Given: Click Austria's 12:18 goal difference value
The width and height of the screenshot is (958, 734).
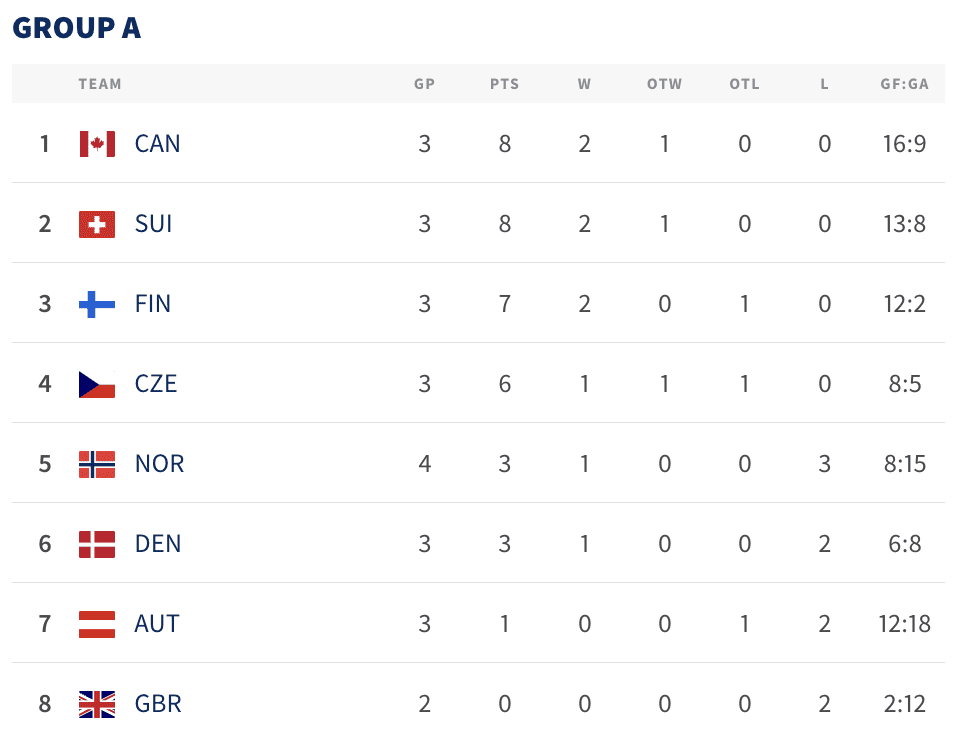Looking at the screenshot, I should [x=905, y=624].
